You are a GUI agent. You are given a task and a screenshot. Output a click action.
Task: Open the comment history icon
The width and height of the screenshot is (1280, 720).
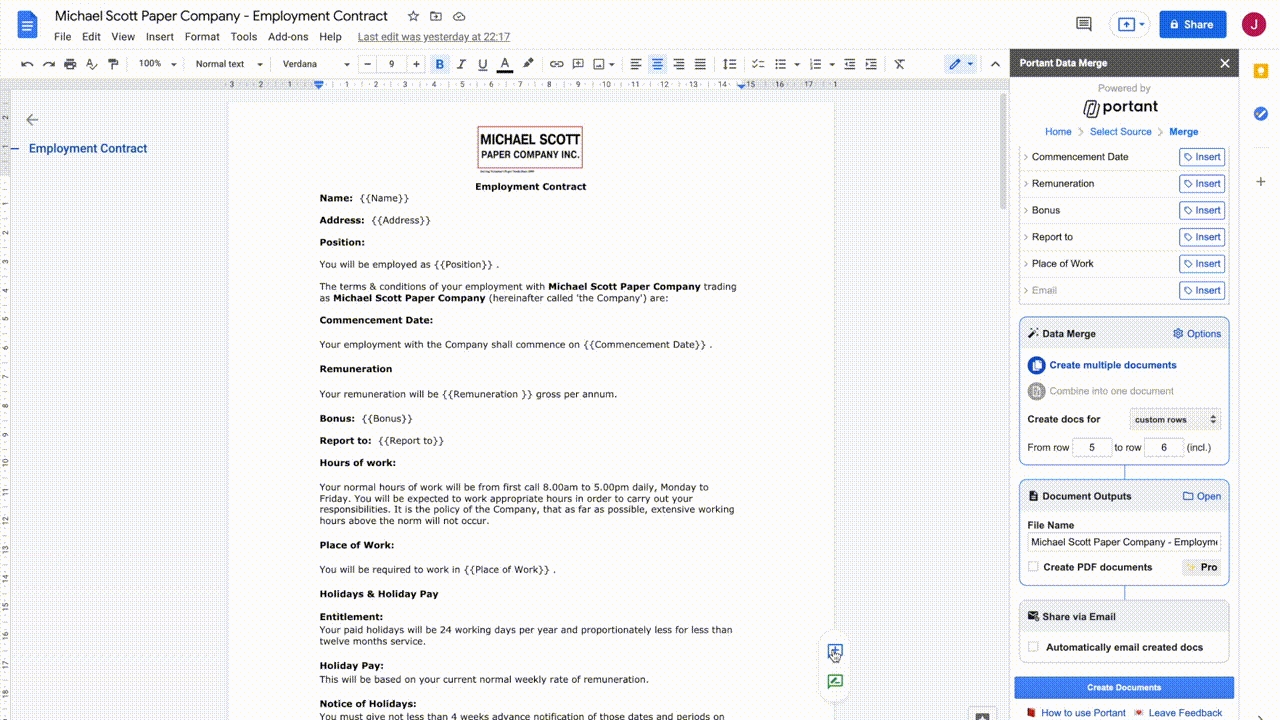pyautogui.click(x=1083, y=25)
